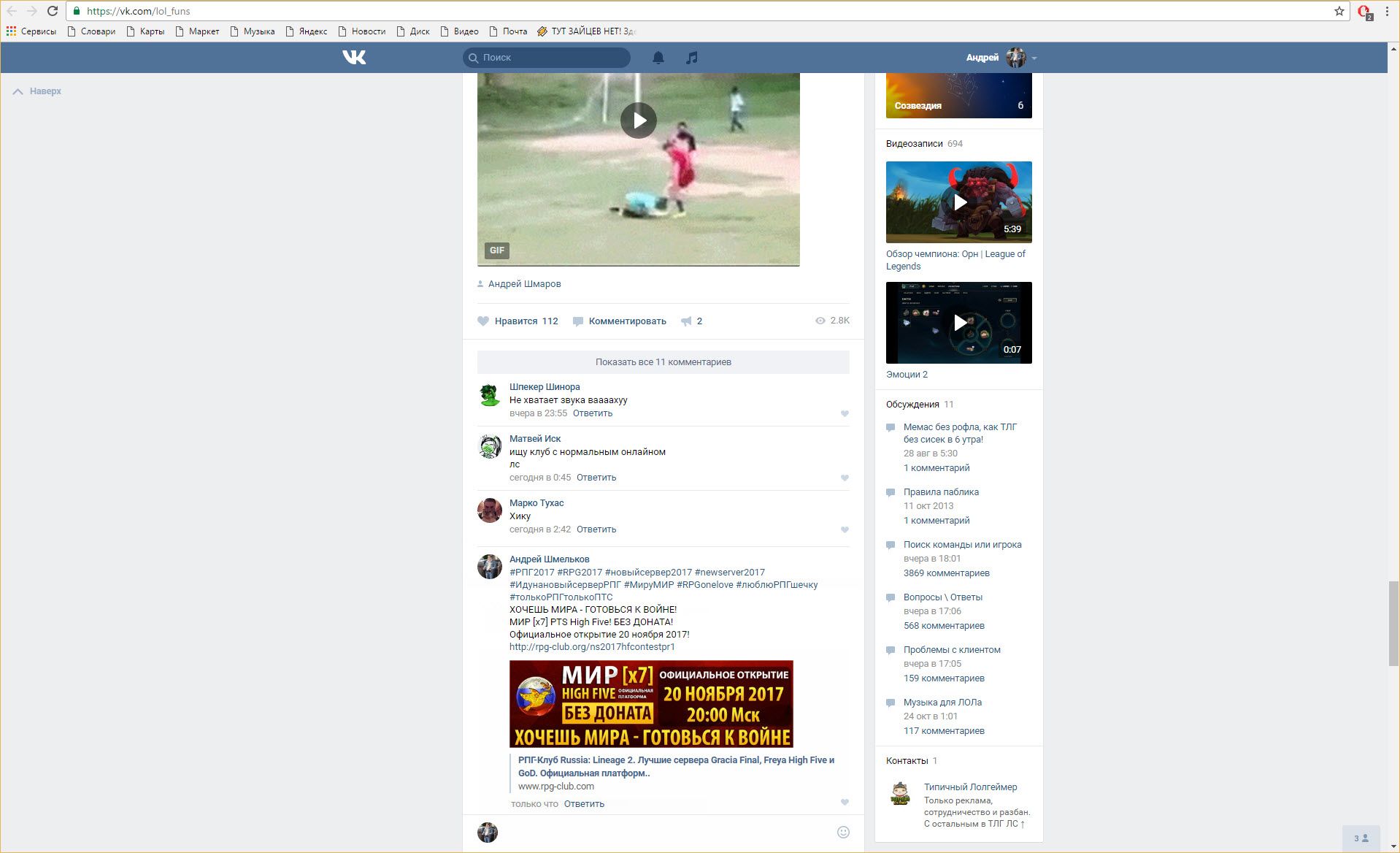The height and width of the screenshot is (853, 1400).
Task: Click the share megaphone icon on post
Action: click(686, 321)
